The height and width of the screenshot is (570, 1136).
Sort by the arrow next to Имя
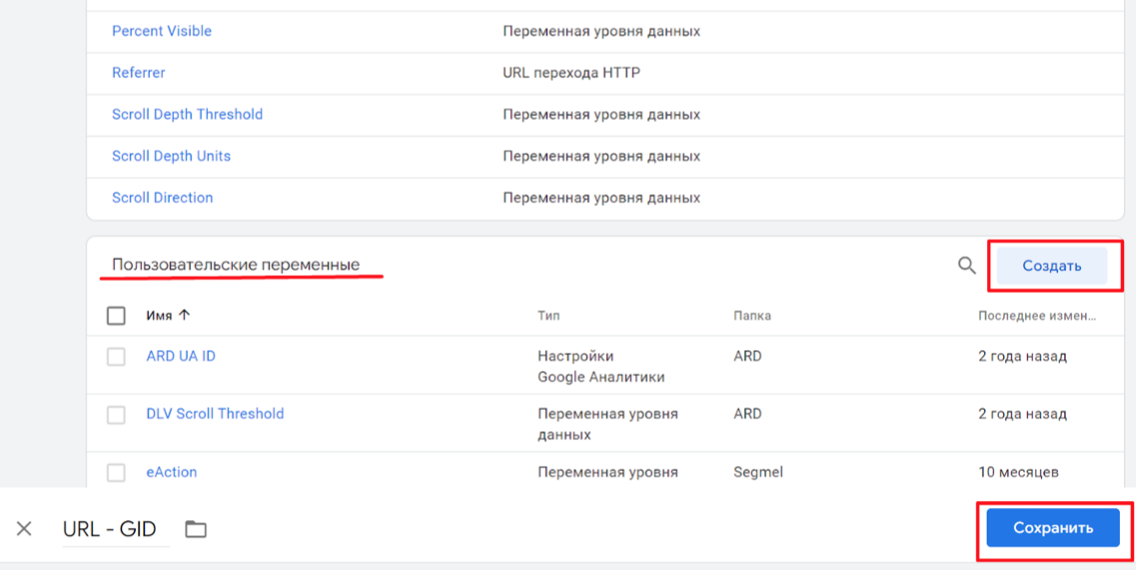tap(184, 315)
